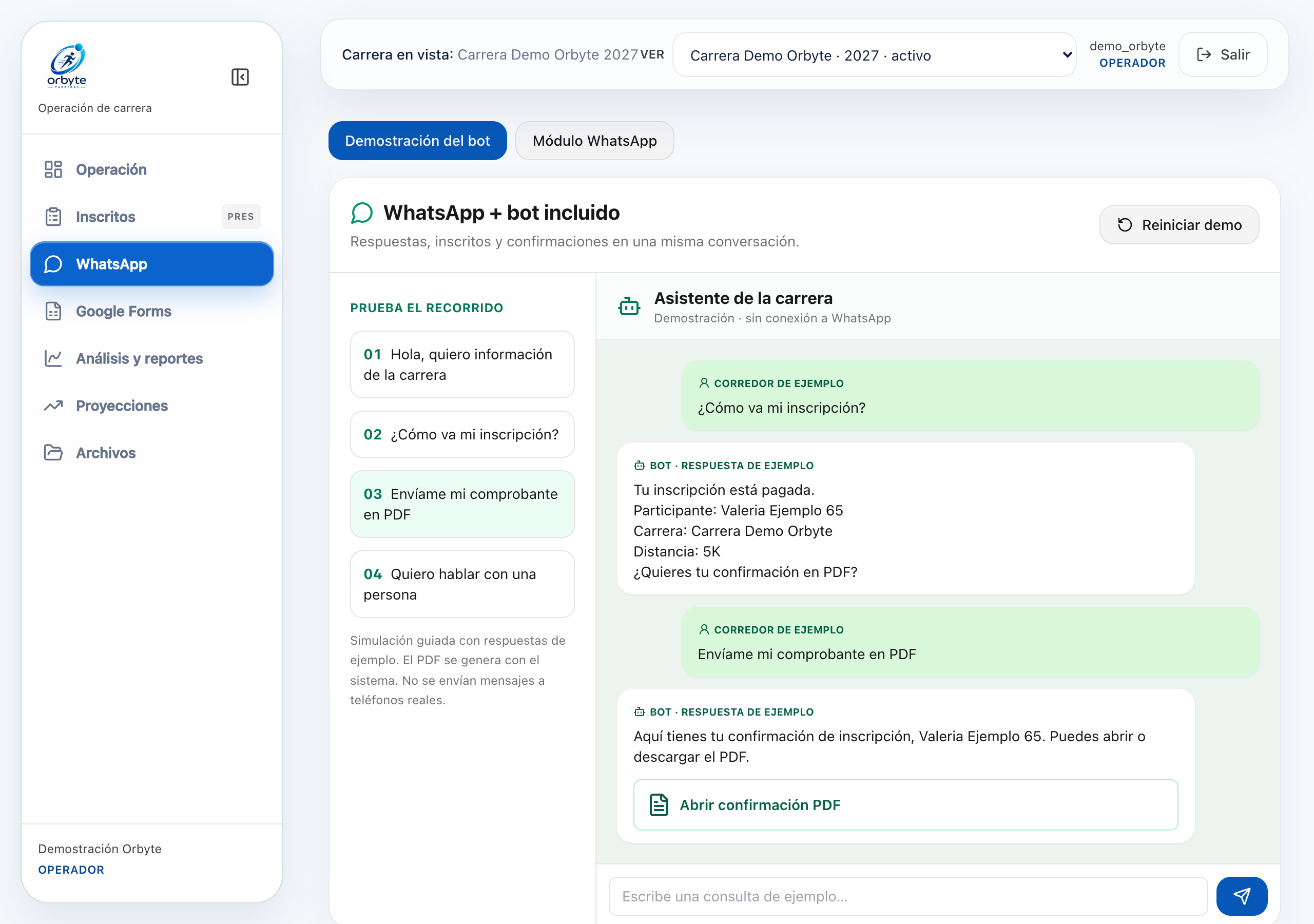The width and height of the screenshot is (1314, 924).
Task: Open Proyecciones in the sidebar
Action: (151, 406)
